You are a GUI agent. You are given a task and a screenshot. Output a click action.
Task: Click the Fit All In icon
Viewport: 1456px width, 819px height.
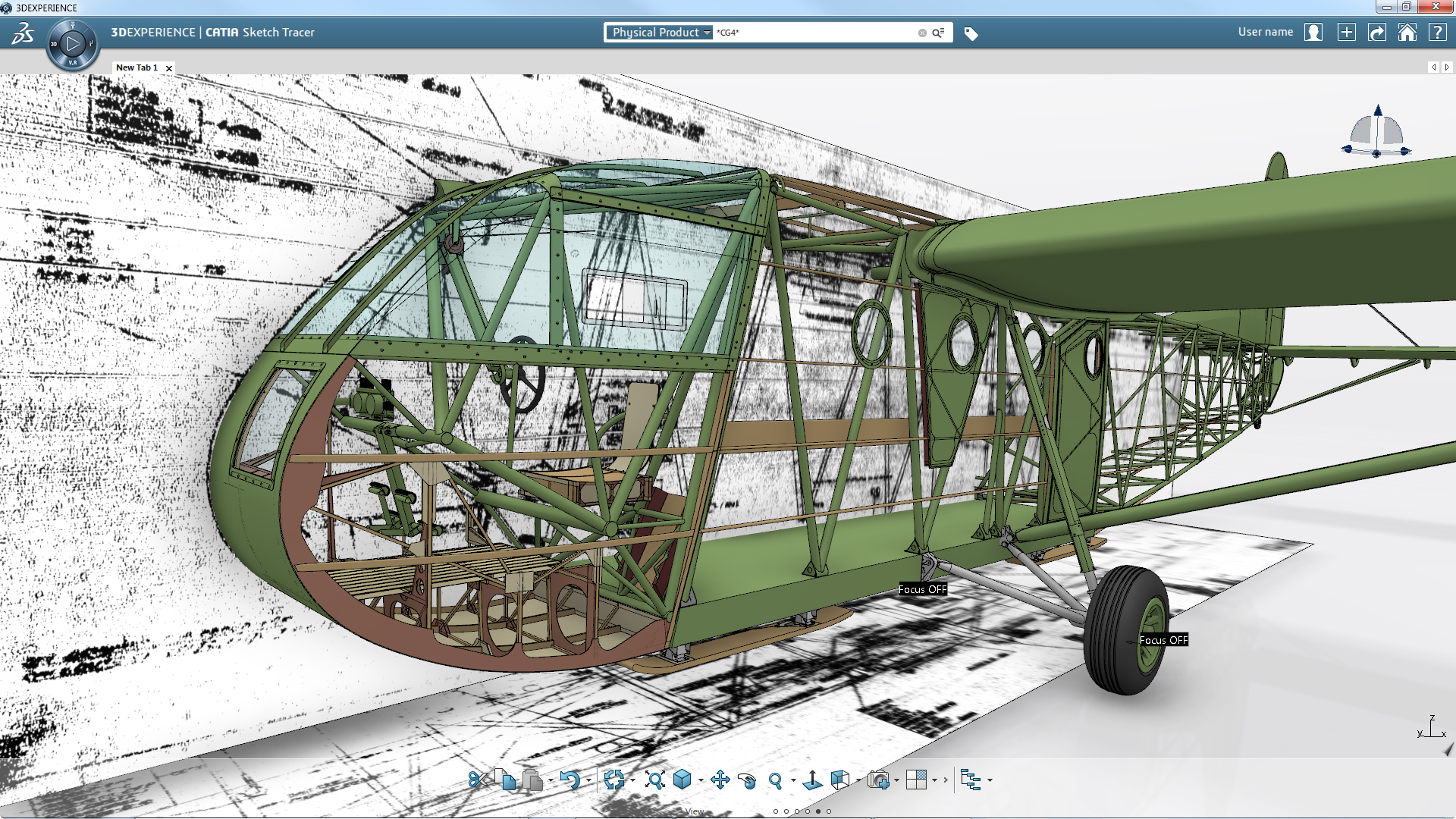click(x=654, y=780)
